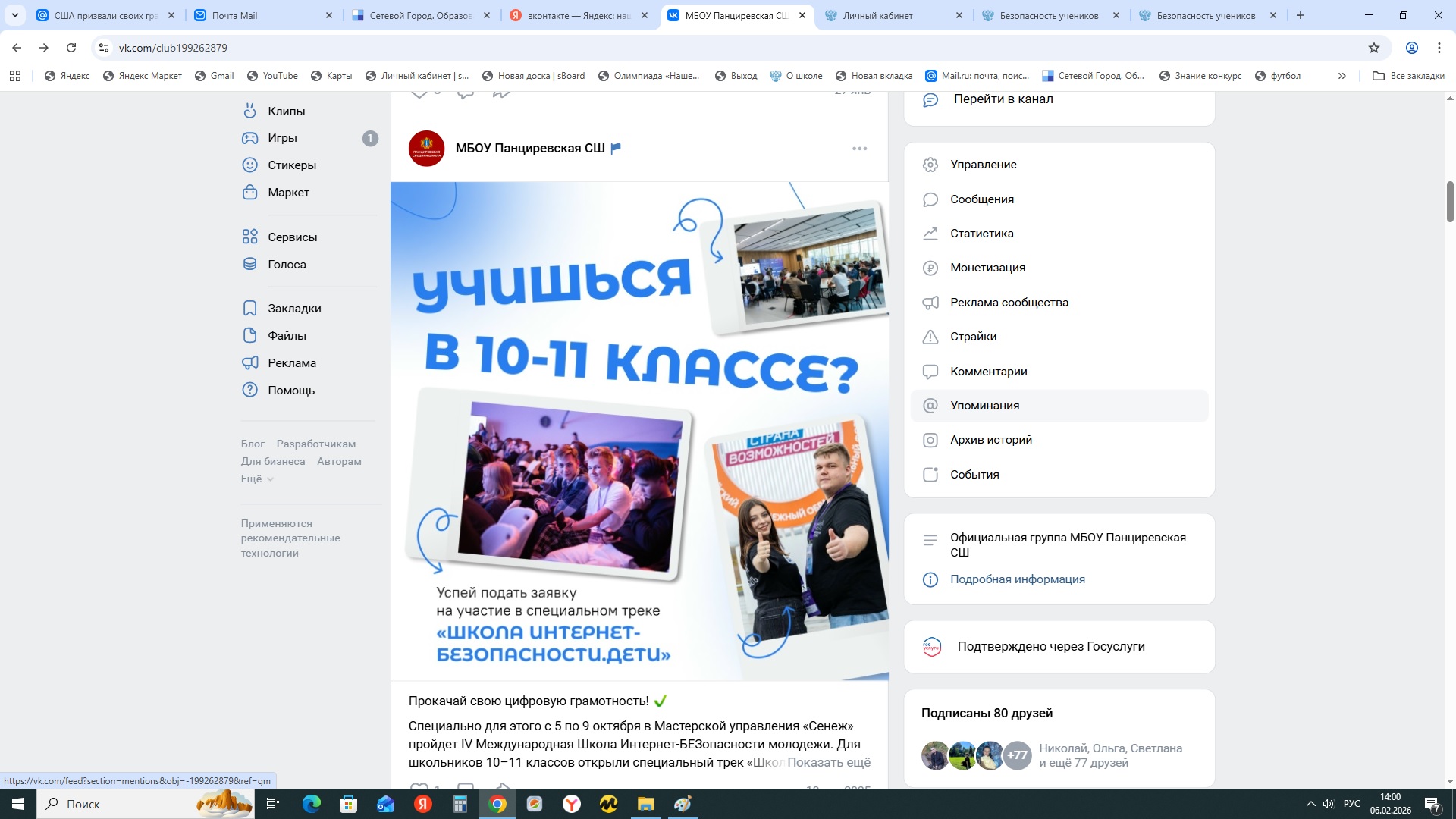The width and height of the screenshot is (1456, 819).
Task: Bookmark the page using the star icon
Action: click(x=1373, y=47)
